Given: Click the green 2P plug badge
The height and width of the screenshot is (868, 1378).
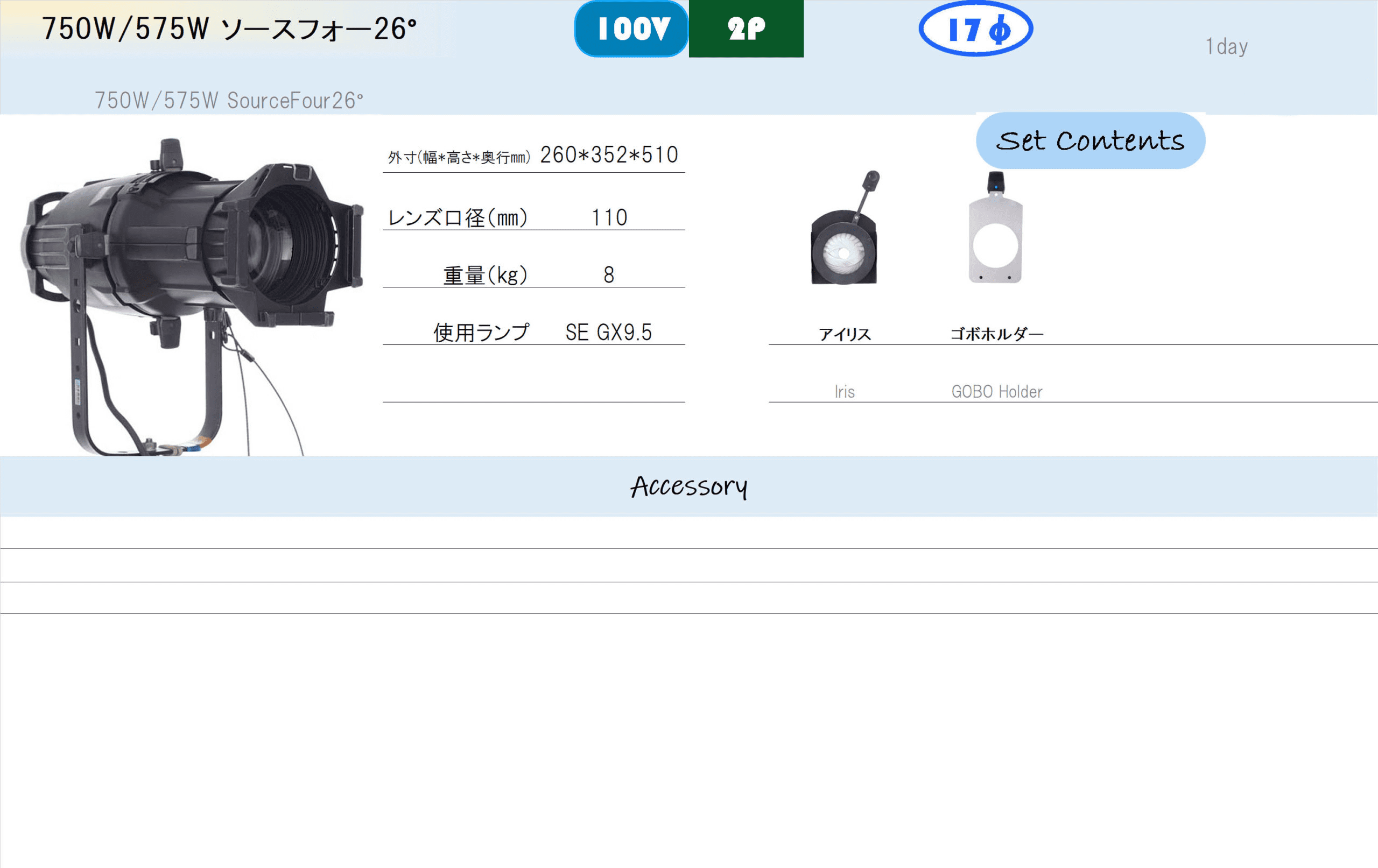Looking at the screenshot, I should point(746,29).
